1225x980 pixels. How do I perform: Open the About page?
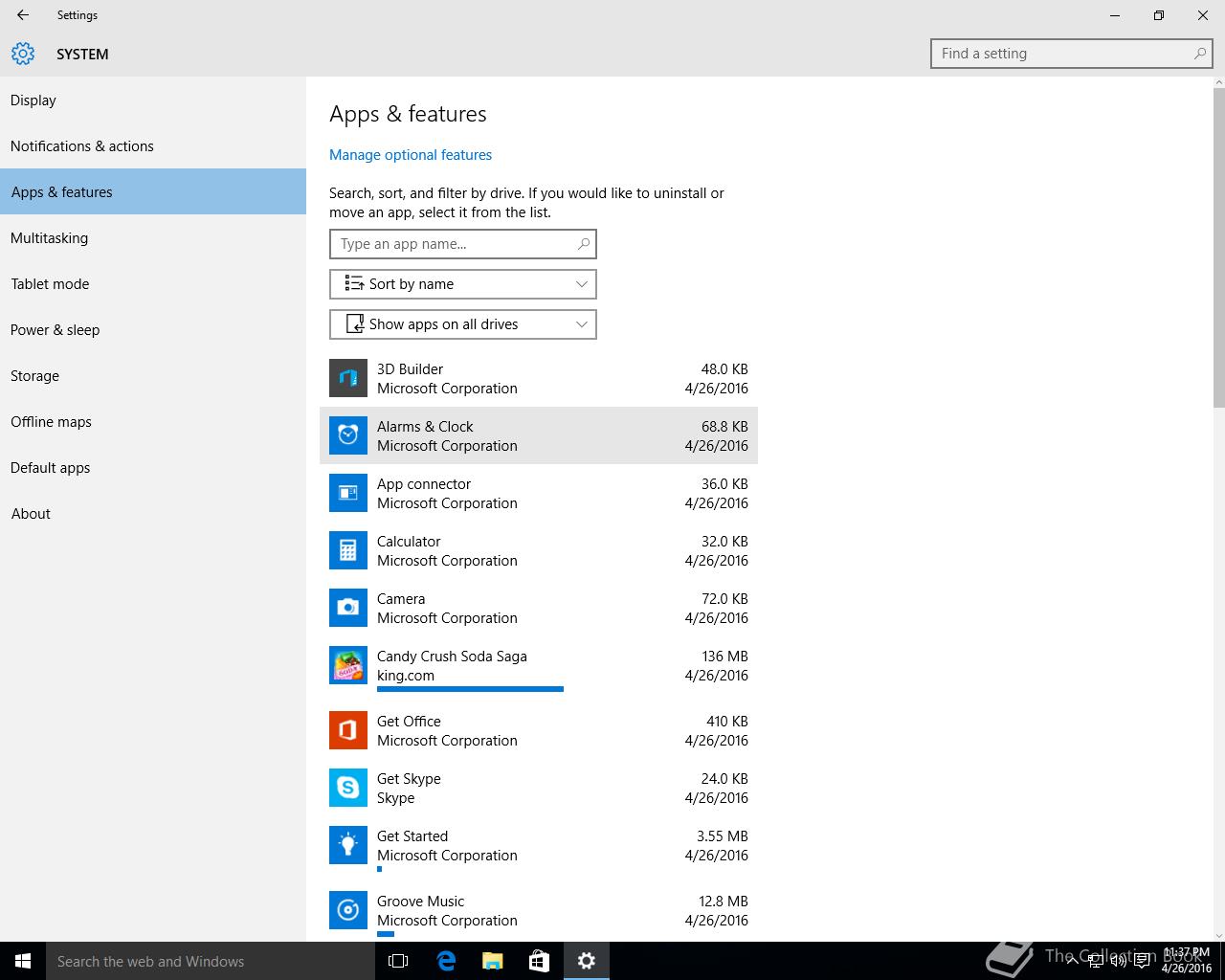pyautogui.click(x=153, y=514)
